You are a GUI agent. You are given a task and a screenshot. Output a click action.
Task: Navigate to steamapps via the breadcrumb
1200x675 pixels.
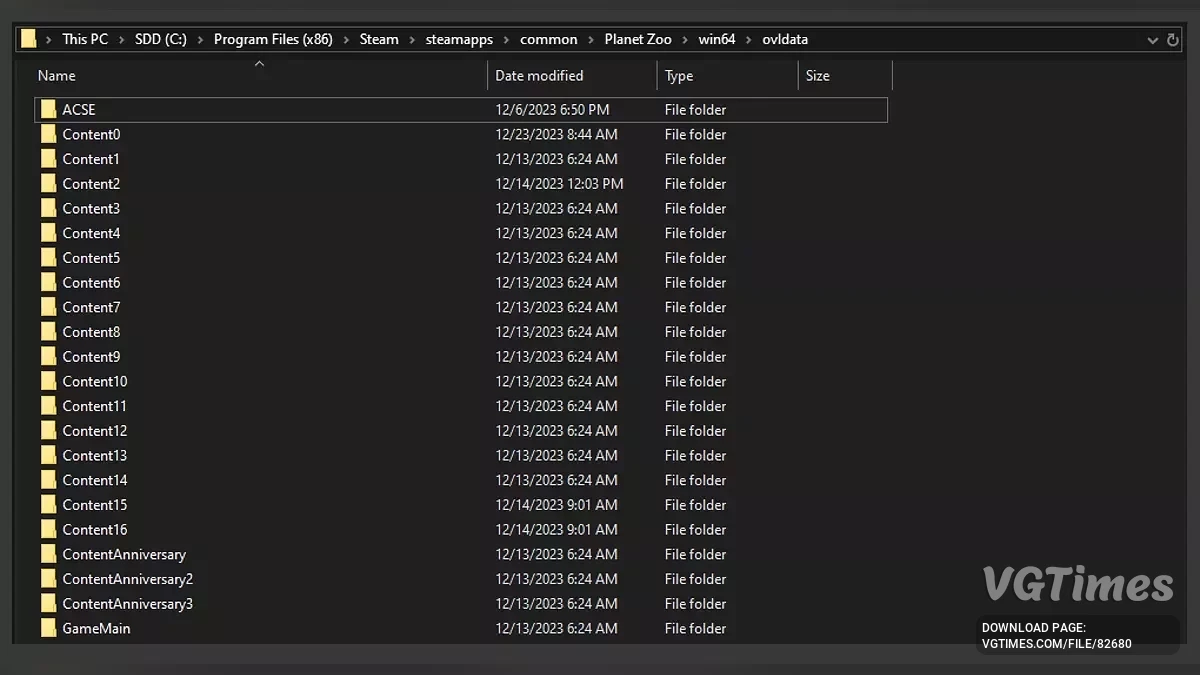(x=459, y=39)
